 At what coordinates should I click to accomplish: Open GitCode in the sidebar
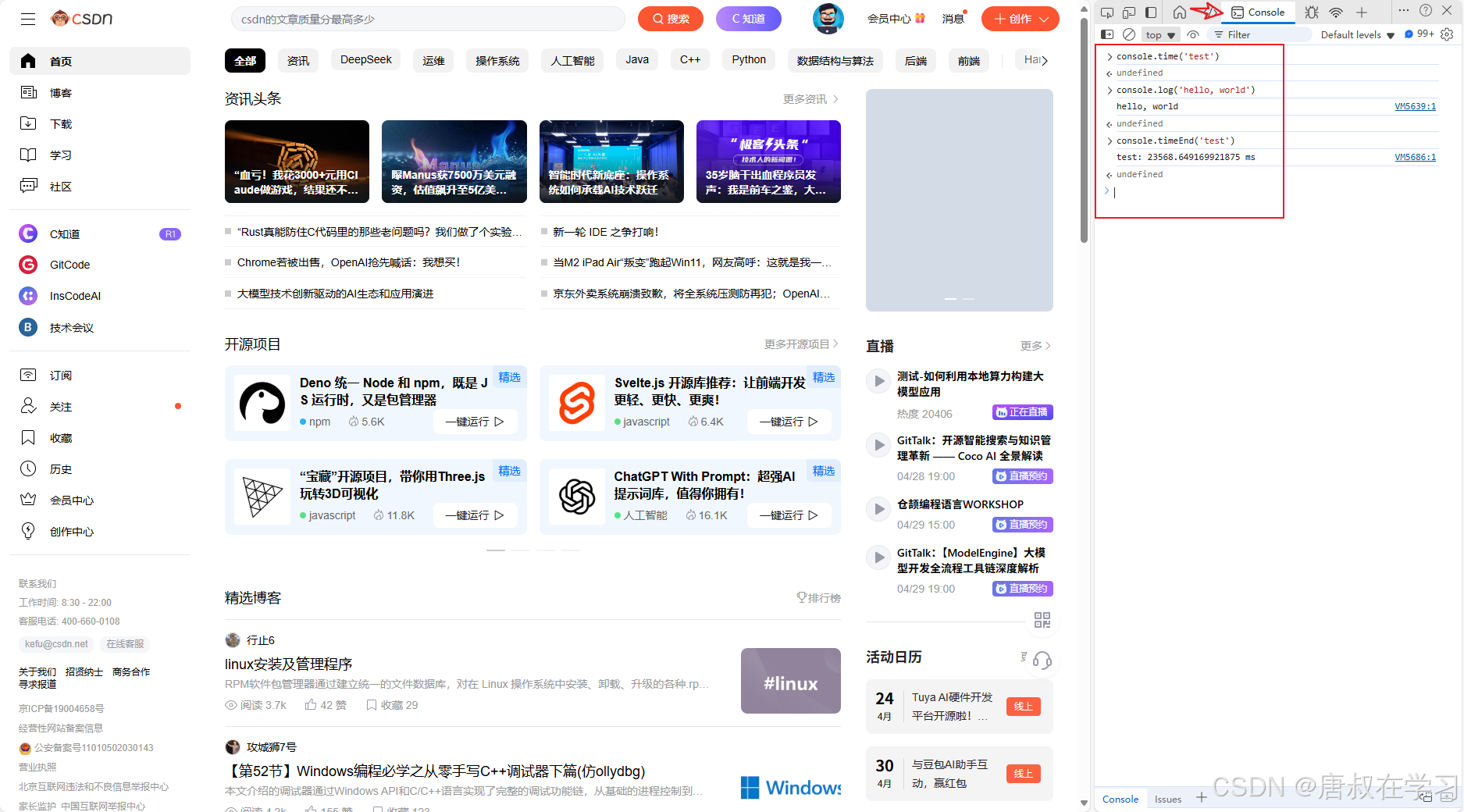click(99, 265)
